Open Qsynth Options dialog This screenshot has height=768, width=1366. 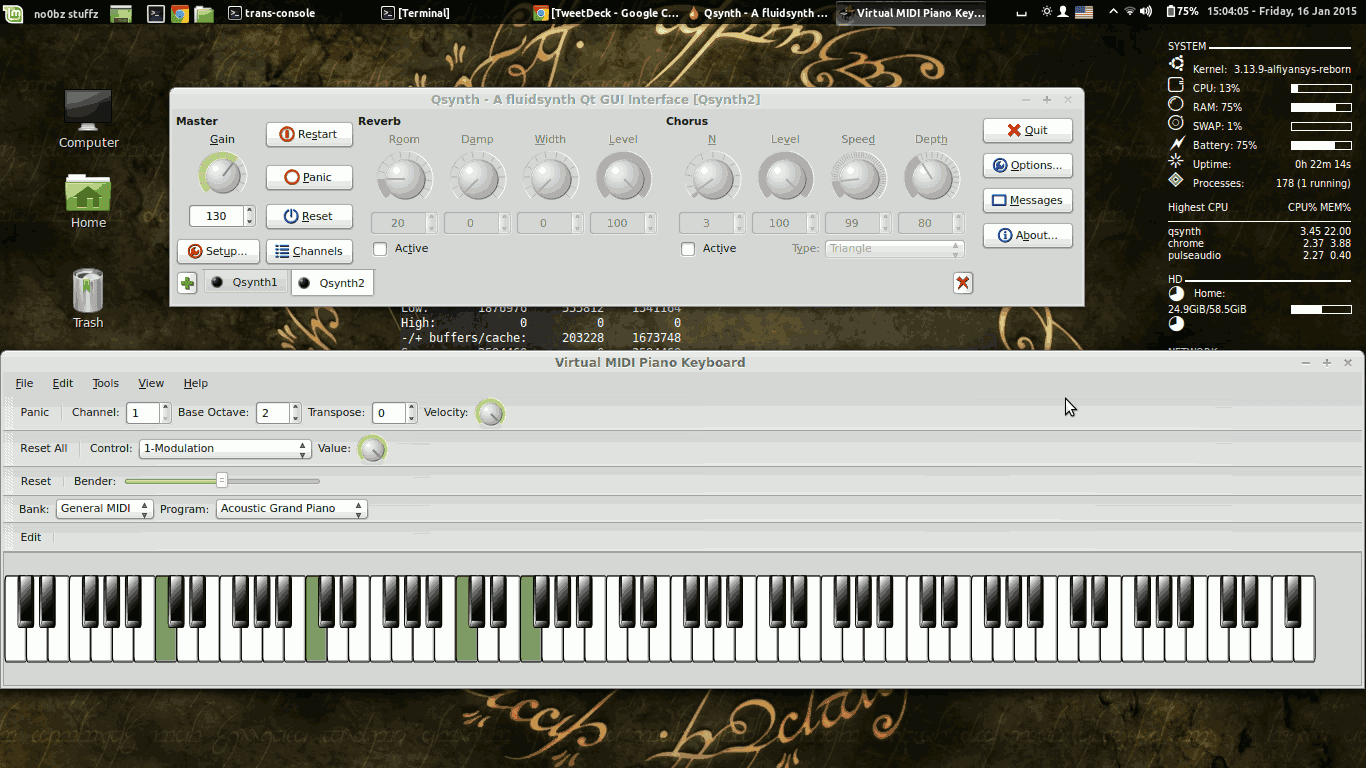click(1027, 165)
